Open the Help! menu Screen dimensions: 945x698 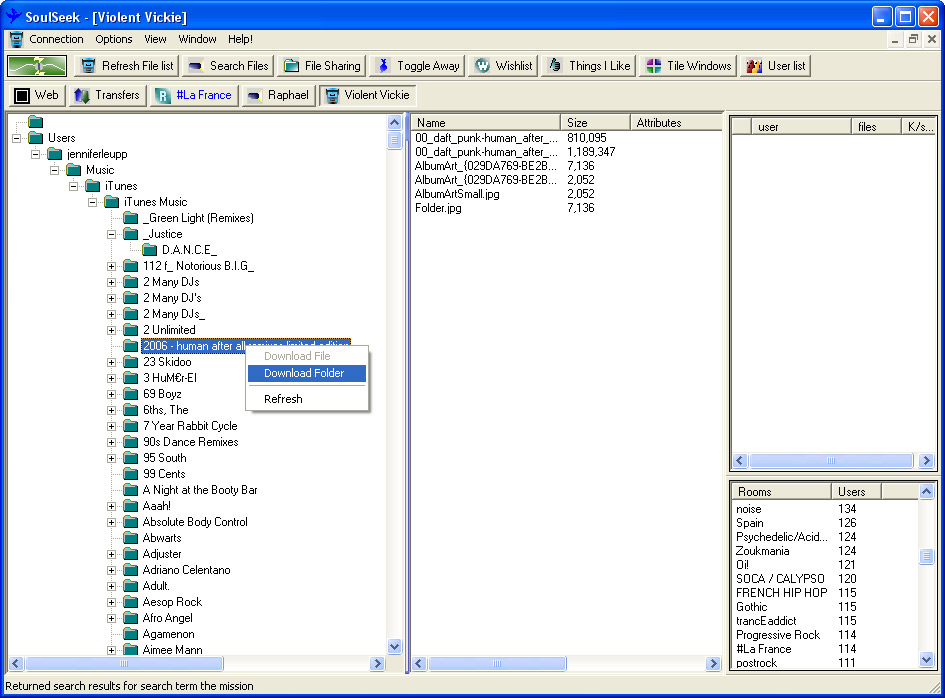[x=240, y=39]
